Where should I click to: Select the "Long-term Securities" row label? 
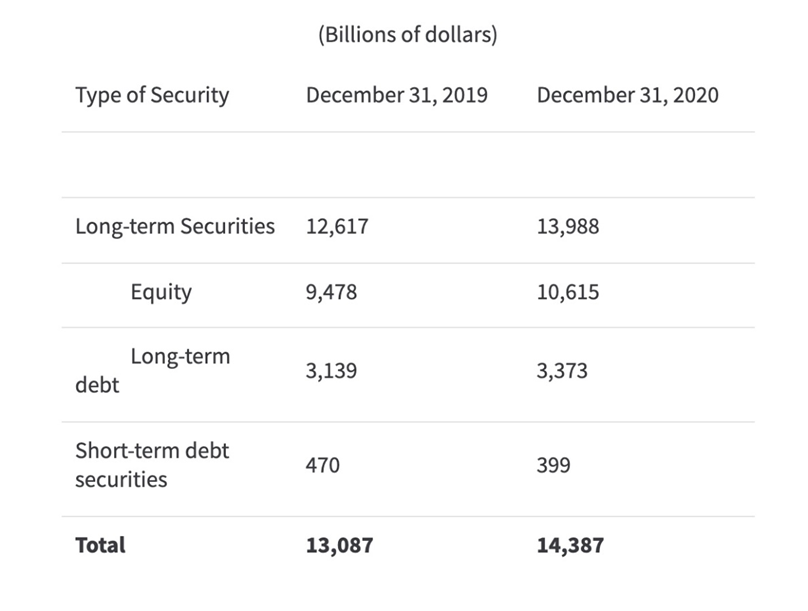(175, 226)
